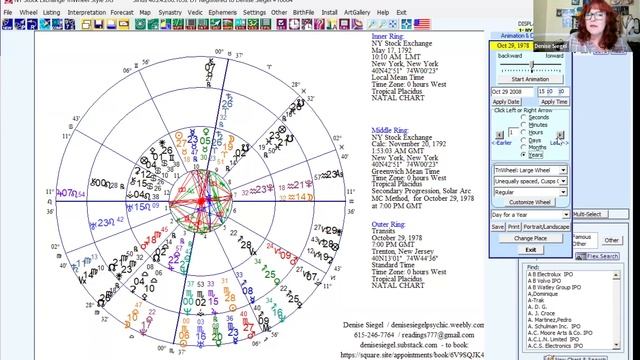Screen dimensions: 640x360
Task: Click the date input field showing Oct 29 2008
Action: [512, 91]
